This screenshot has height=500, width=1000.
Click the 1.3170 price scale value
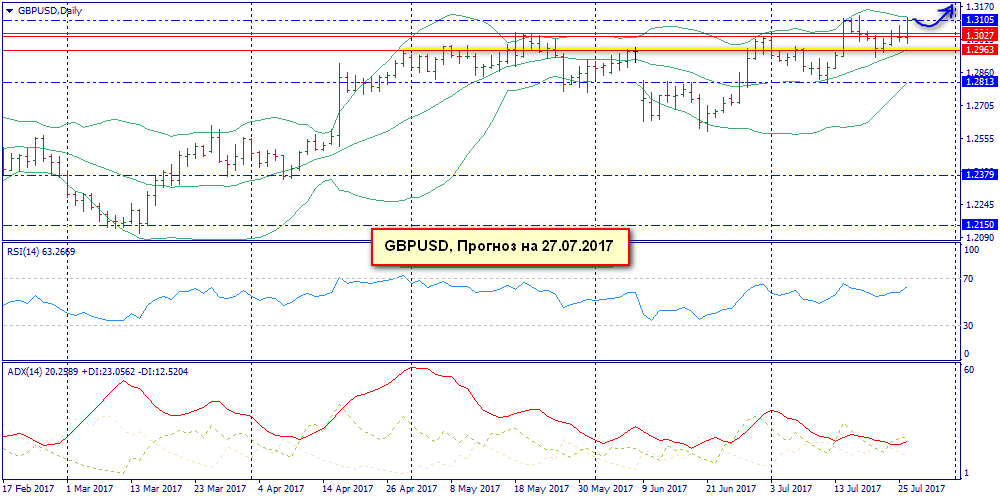pos(978,7)
